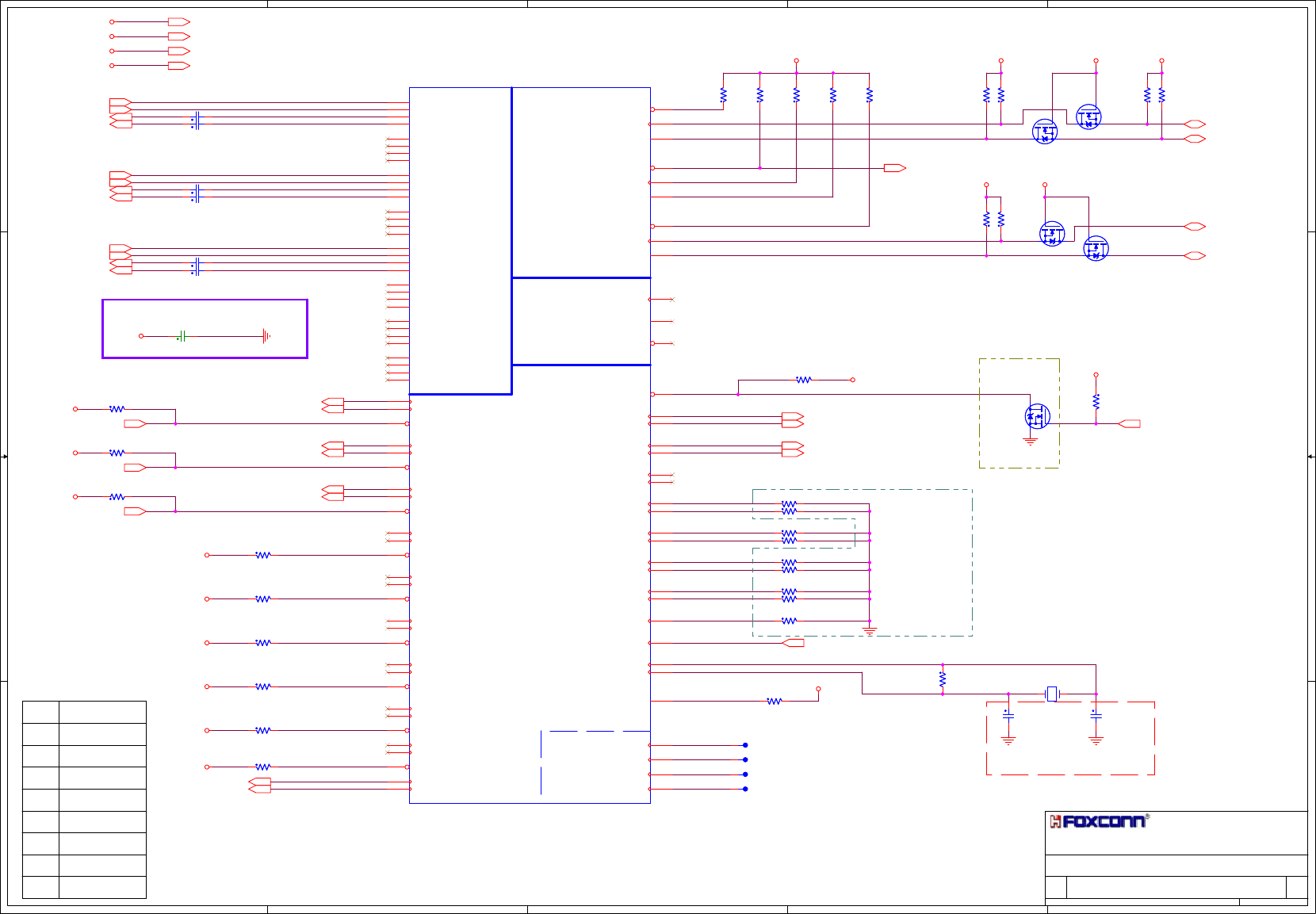Click the bottom port symbol in top-left group
This screenshot has width=1316, height=914.
(179, 66)
